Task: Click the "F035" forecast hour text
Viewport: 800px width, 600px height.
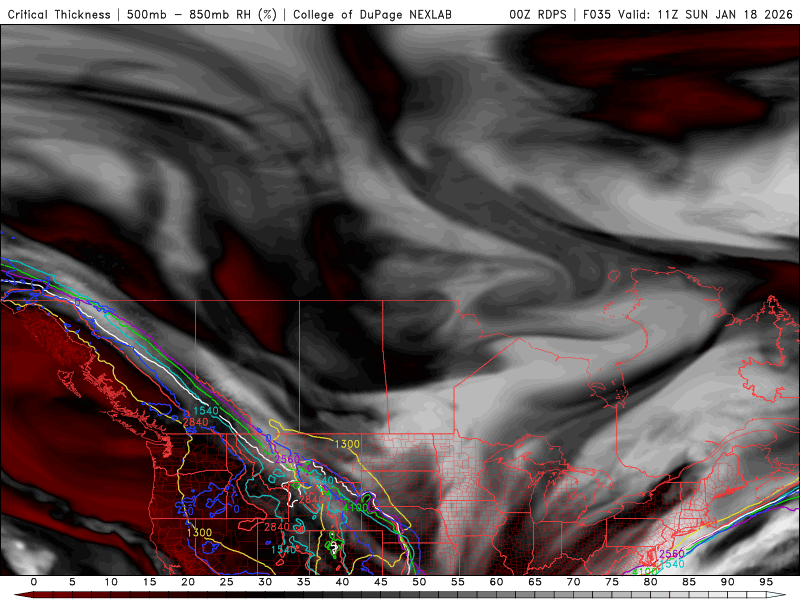Action: (x=597, y=14)
